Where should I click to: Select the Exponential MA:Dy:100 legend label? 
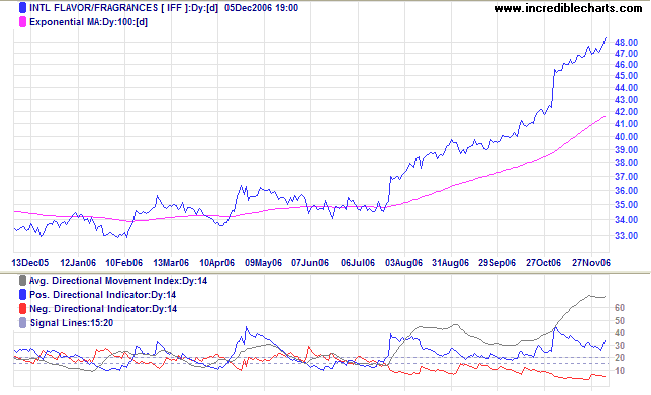88,22
